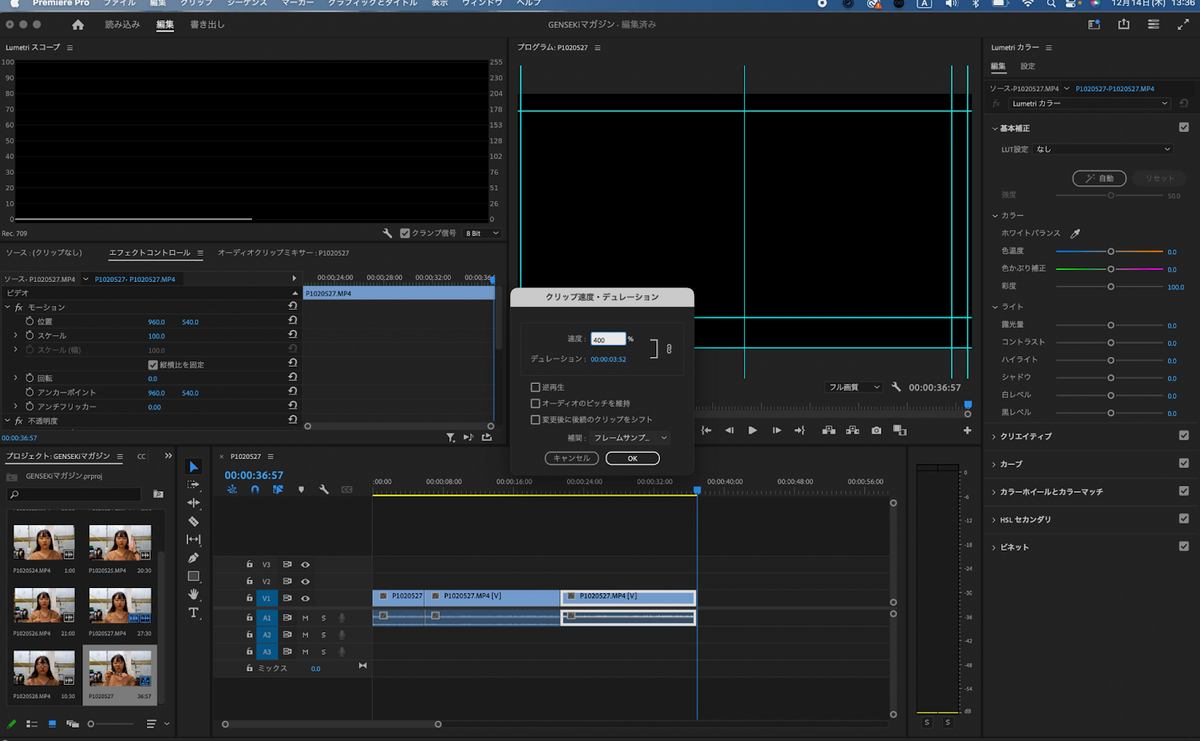Open the フル画質 playback resolution dropdown
Viewport: 1200px width, 741px height.
[x=854, y=386]
